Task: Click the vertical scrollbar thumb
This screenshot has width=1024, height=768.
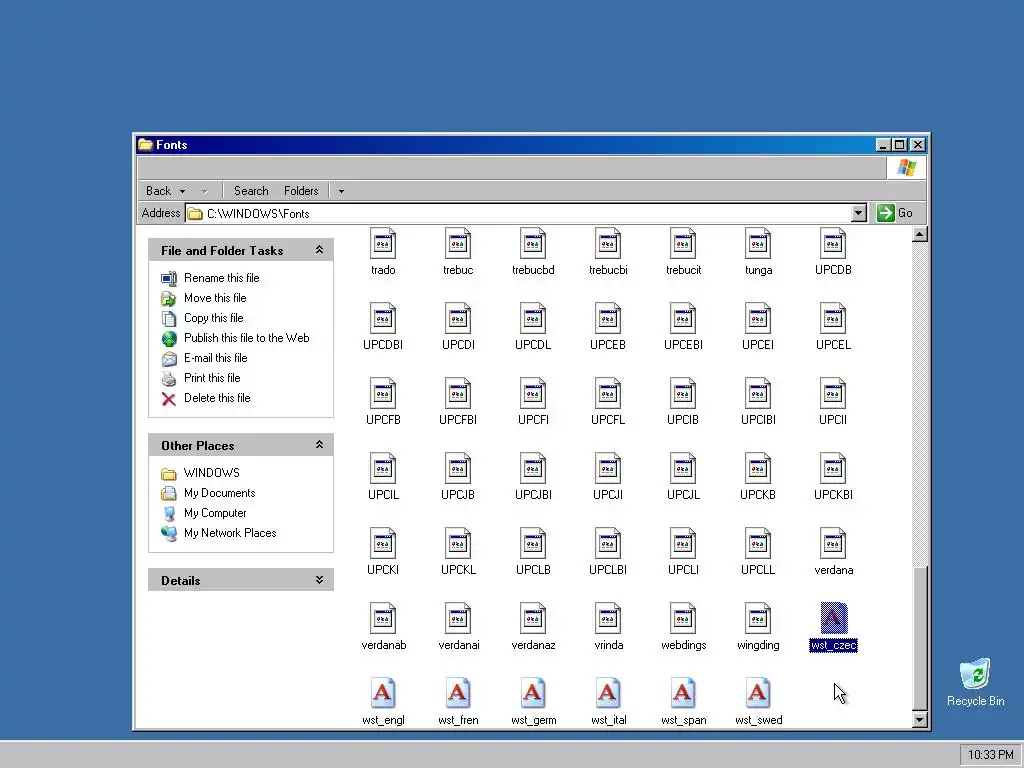Action: pyautogui.click(x=920, y=639)
